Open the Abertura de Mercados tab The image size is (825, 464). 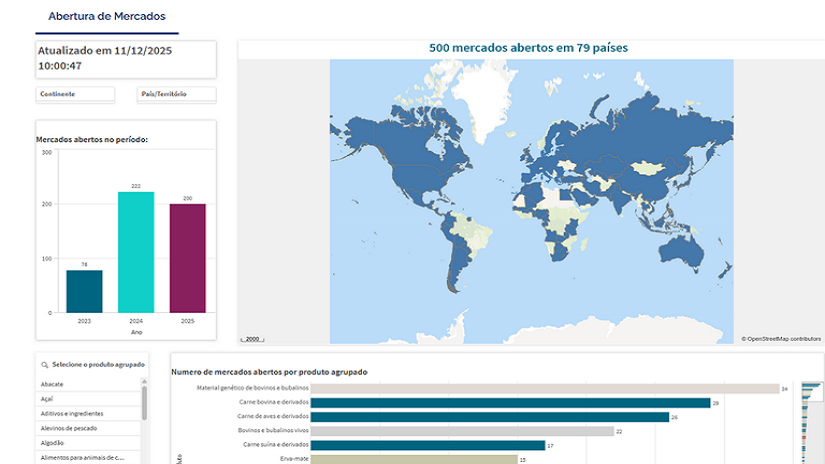click(x=107, y=16)
